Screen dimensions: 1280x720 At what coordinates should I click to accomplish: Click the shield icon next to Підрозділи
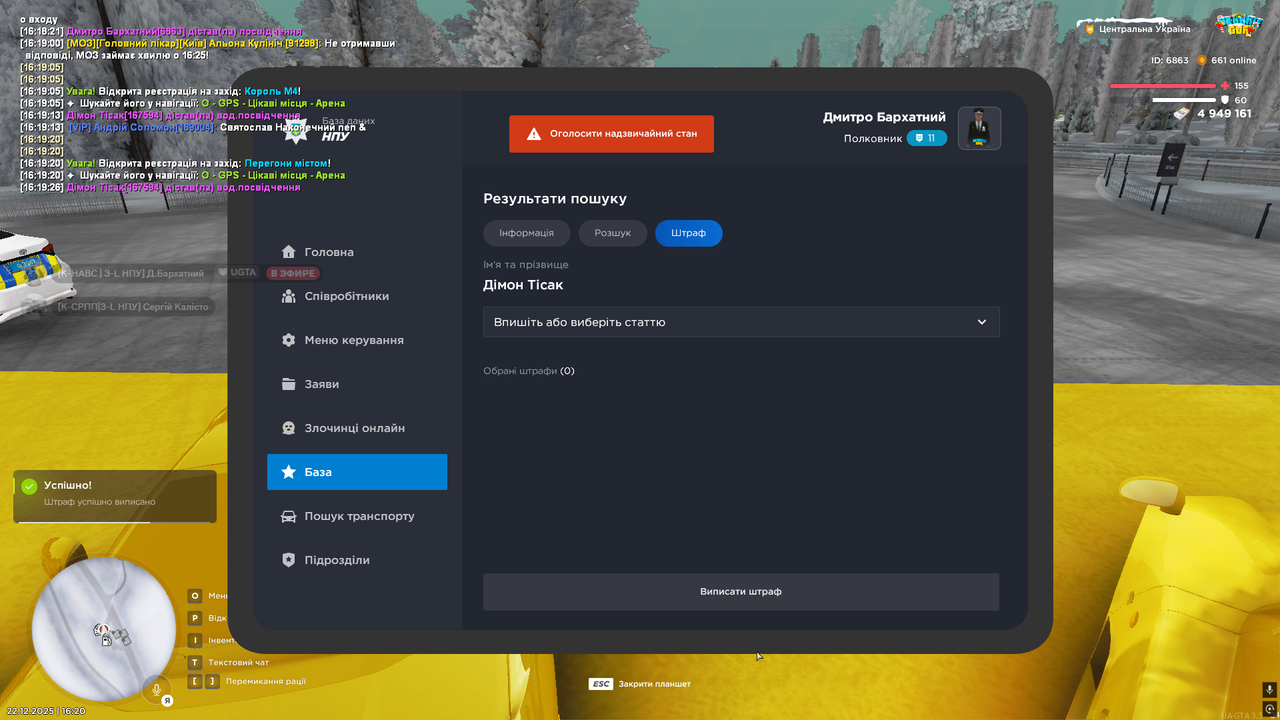(289, 560)
